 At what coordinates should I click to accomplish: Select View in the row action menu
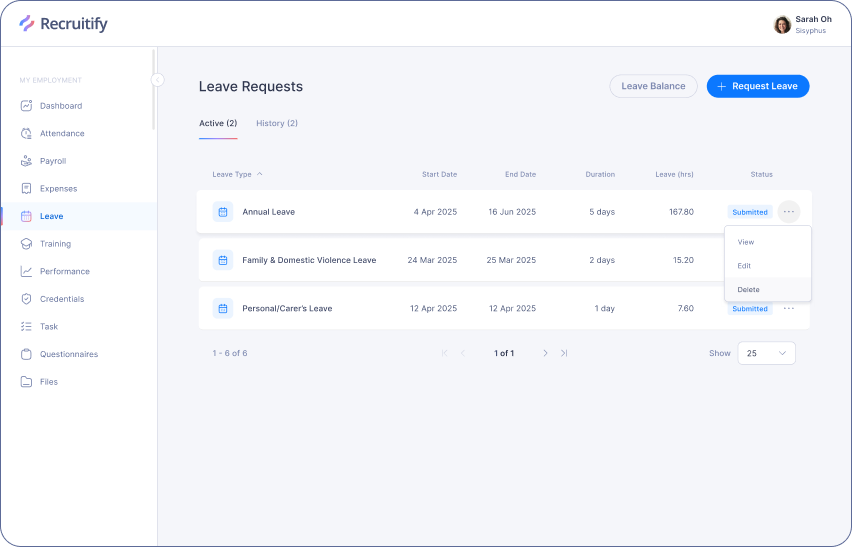tap(746, 242)
